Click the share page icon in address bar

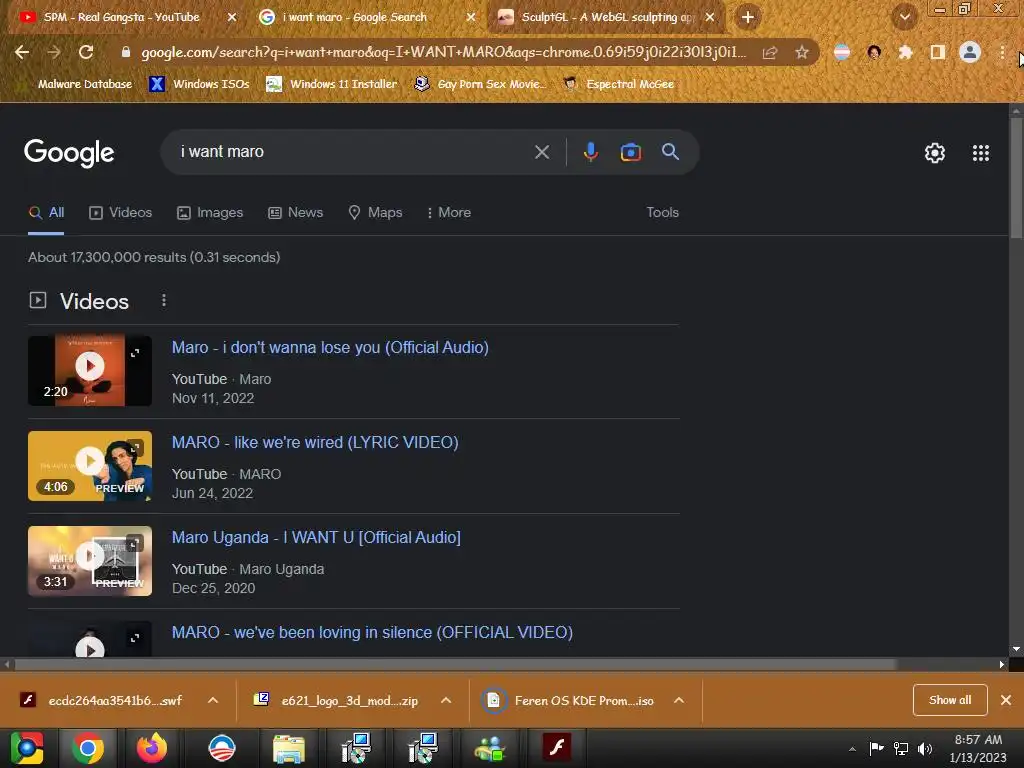[770, 52]
